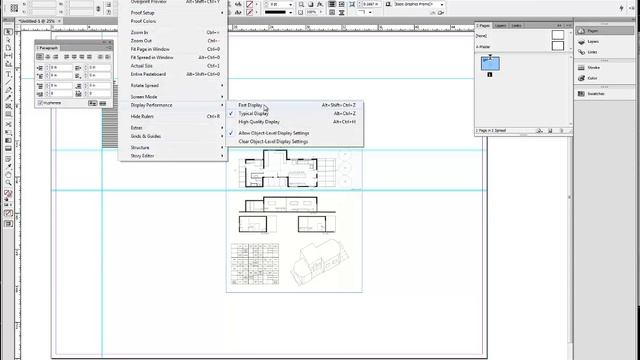This screenshot has height=360, width=640.
Task: Collapse the Pages panel with double arrows
Action: click(559, 25)
